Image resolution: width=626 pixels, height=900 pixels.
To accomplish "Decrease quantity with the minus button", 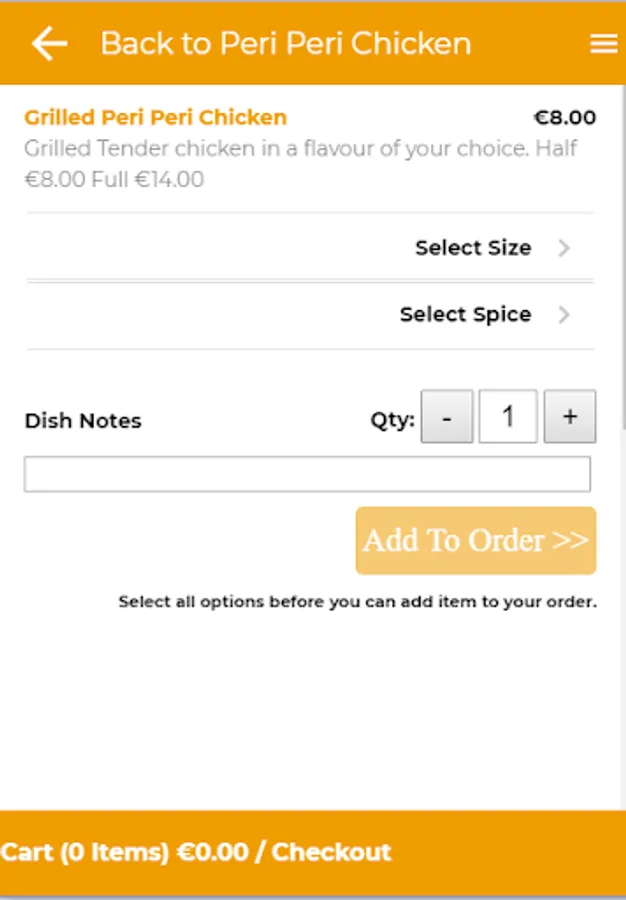I will point(446,417).
